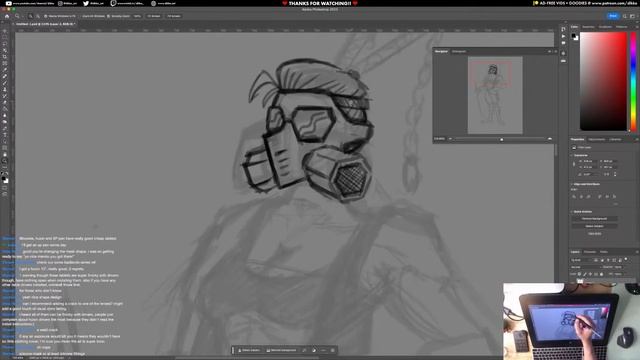Open the Zoom tool preset picker arrow
Viewport: 640px width, 360px height.
click(x=23, y=16)
